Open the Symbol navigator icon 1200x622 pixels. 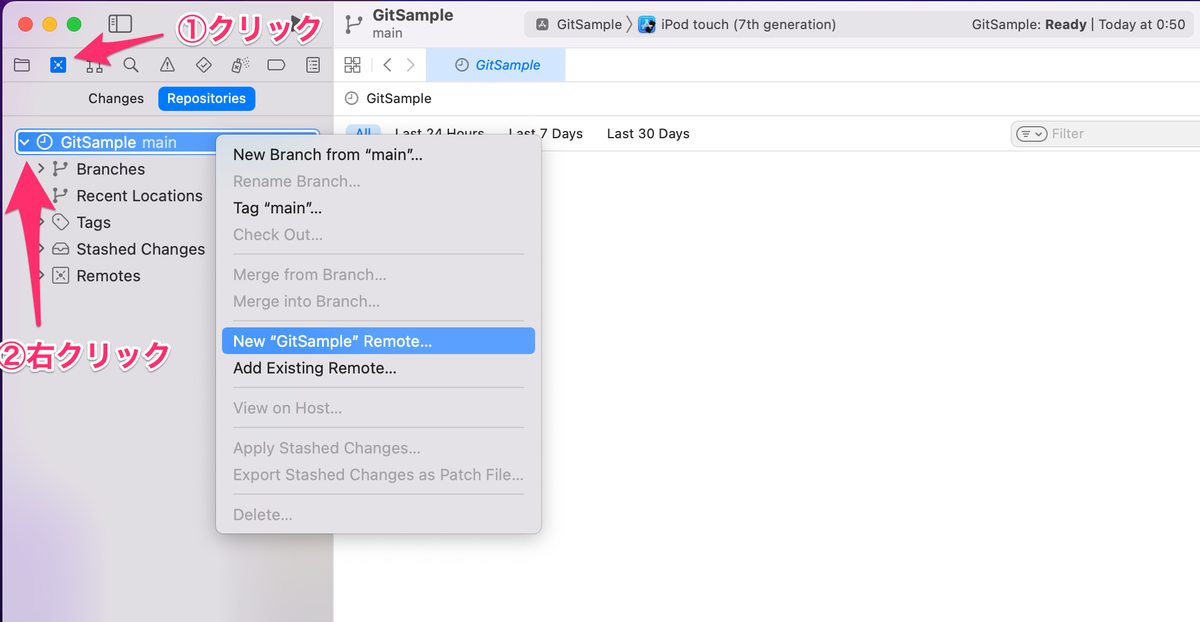(94, 65)
